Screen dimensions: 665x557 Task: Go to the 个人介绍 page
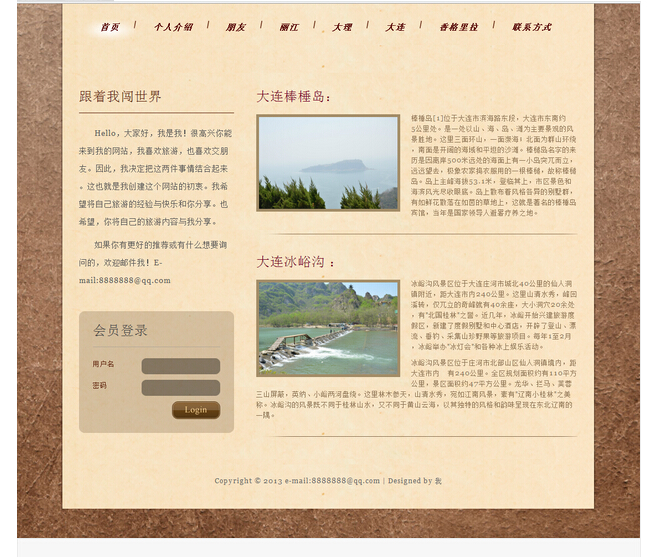tap(173, 27)
